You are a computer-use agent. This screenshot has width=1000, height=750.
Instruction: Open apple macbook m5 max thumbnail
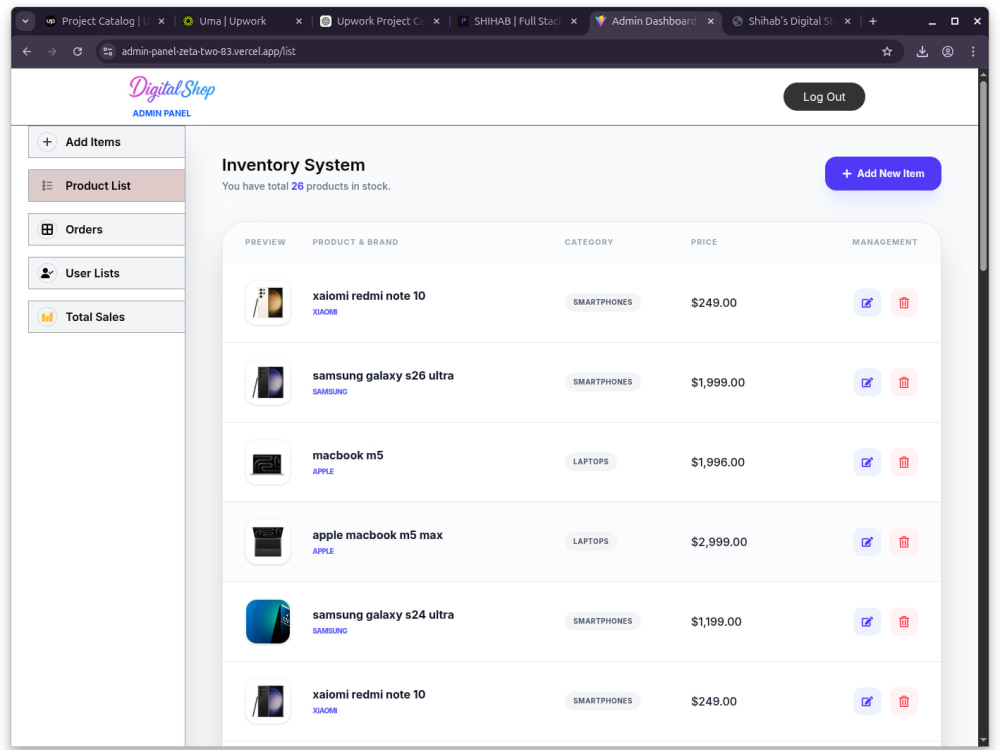pos(268,542)
